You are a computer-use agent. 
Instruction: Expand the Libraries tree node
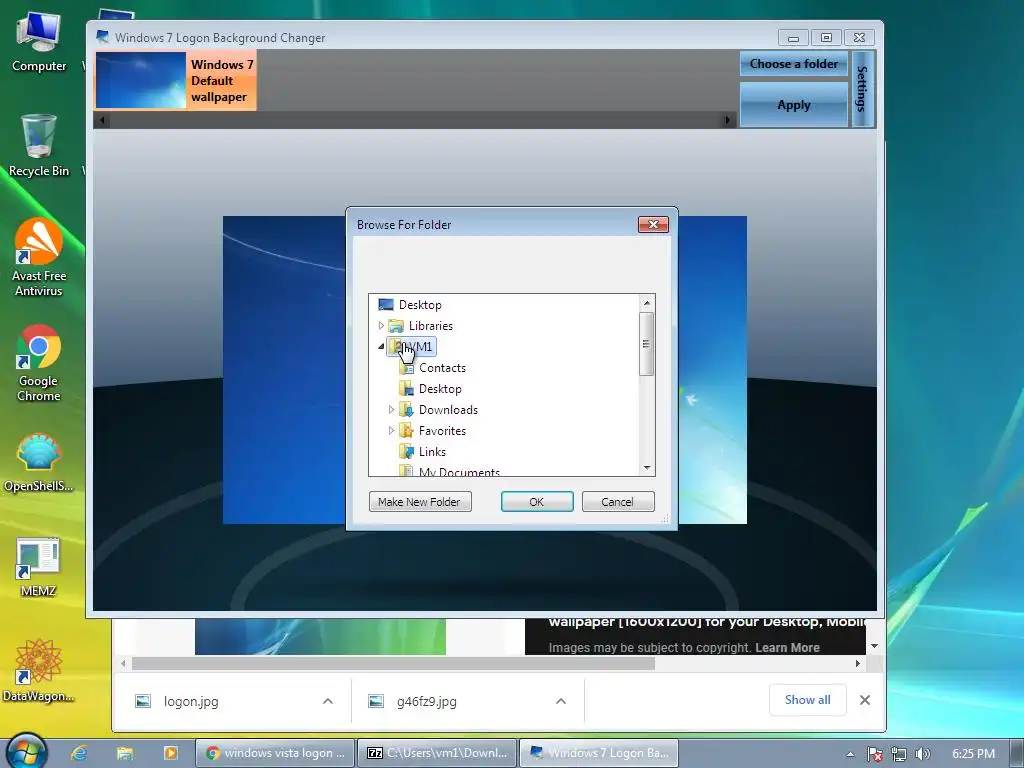coord(381,325)
